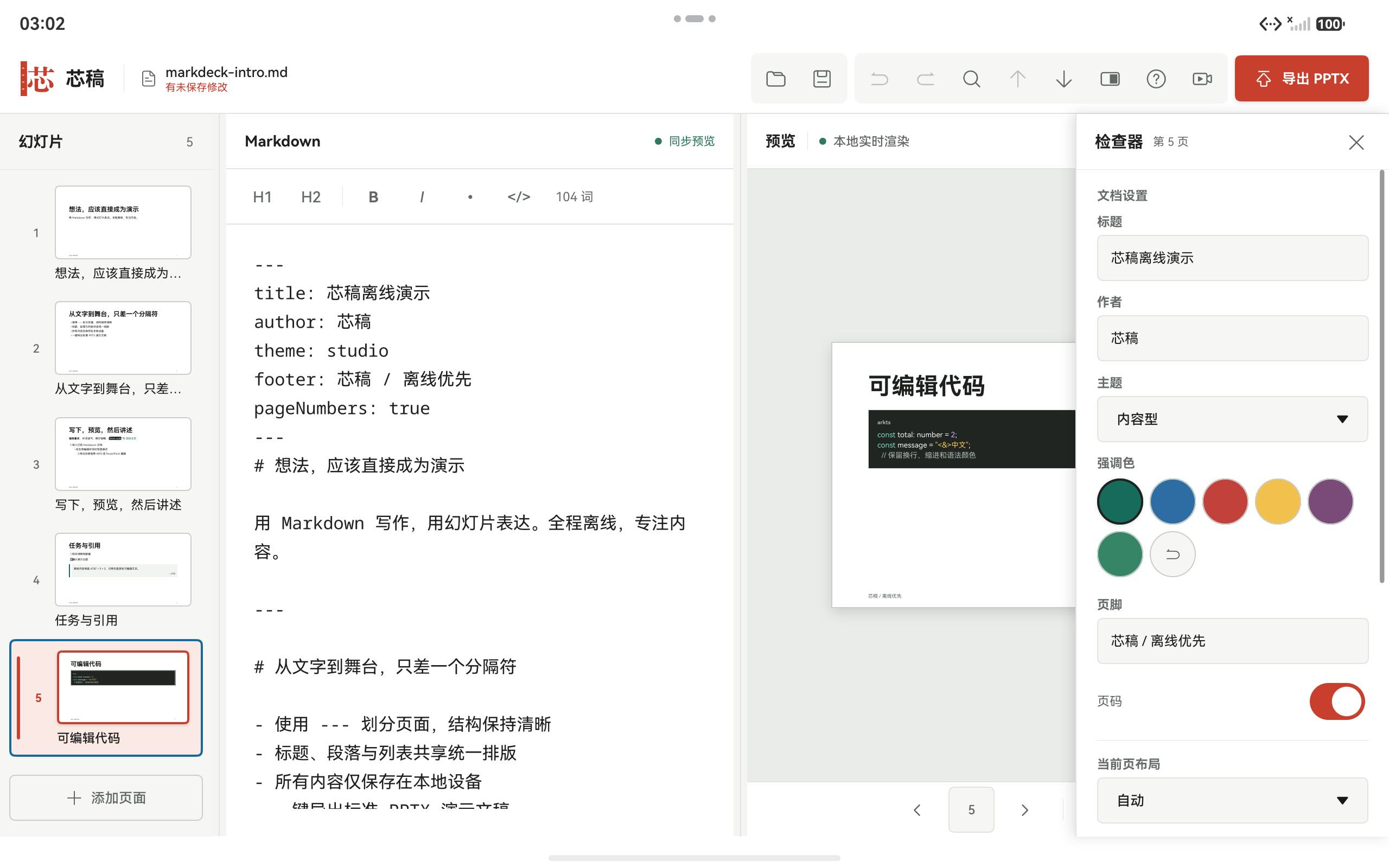Click the 104 词 word count
Image resolution: width=1389 pixels, height=868 pixels.
pos(574,197)
